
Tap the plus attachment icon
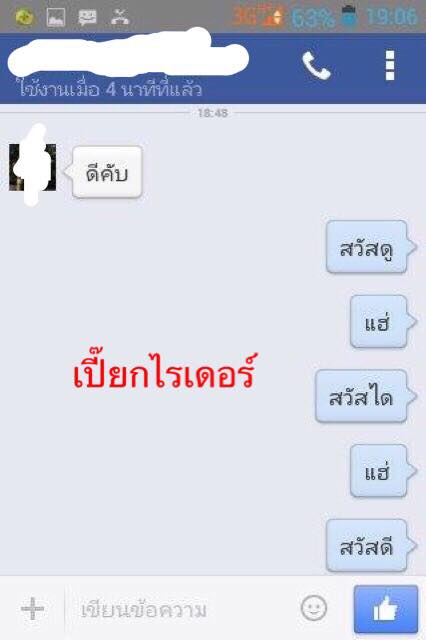33,609
